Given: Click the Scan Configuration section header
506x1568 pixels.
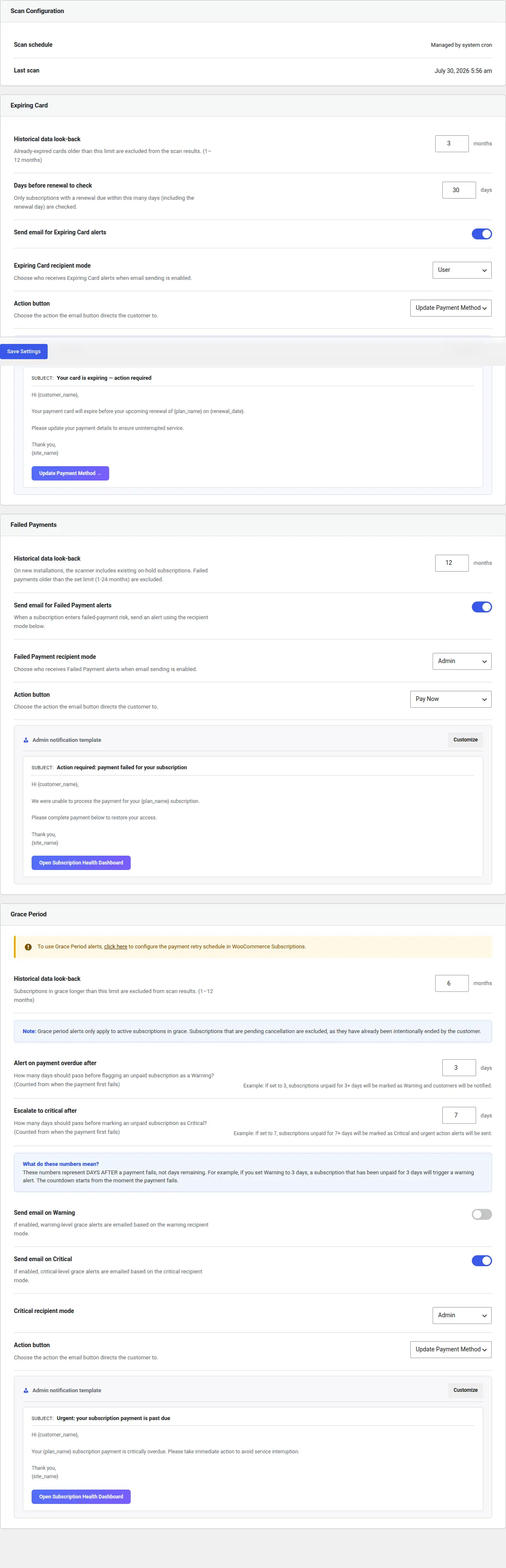Looking at the screenshot, I should pos(253,11).
